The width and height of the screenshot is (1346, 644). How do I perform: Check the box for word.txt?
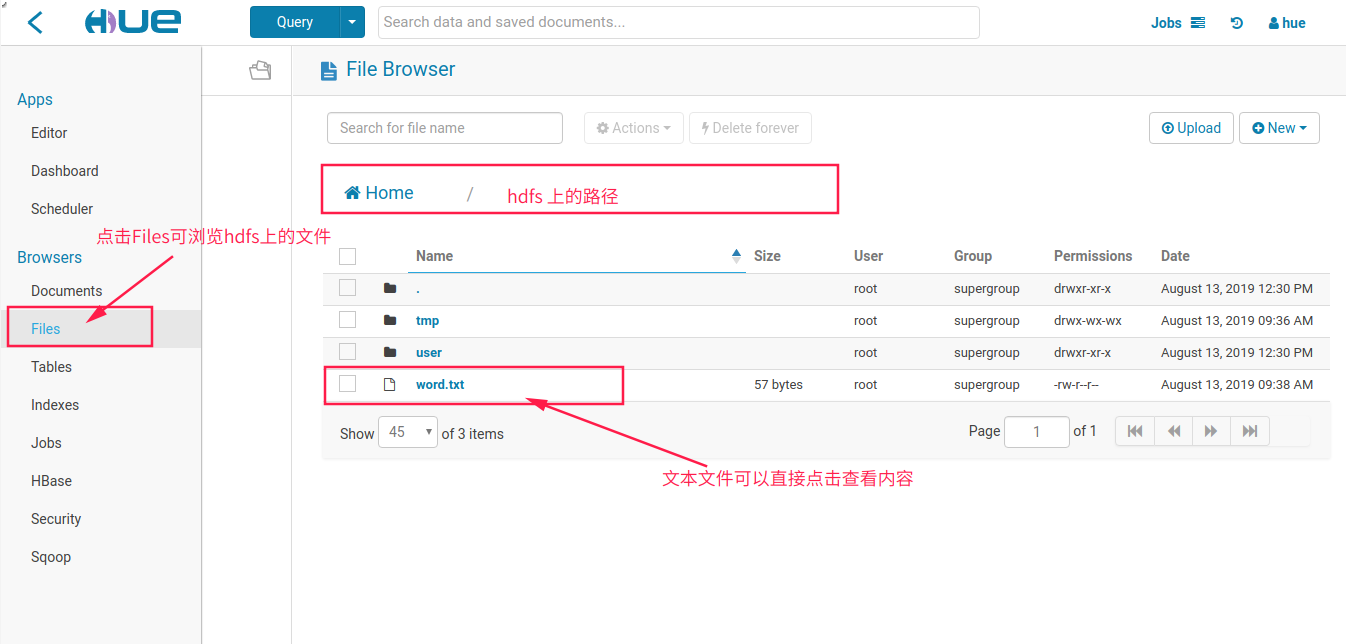pos(347,384)
